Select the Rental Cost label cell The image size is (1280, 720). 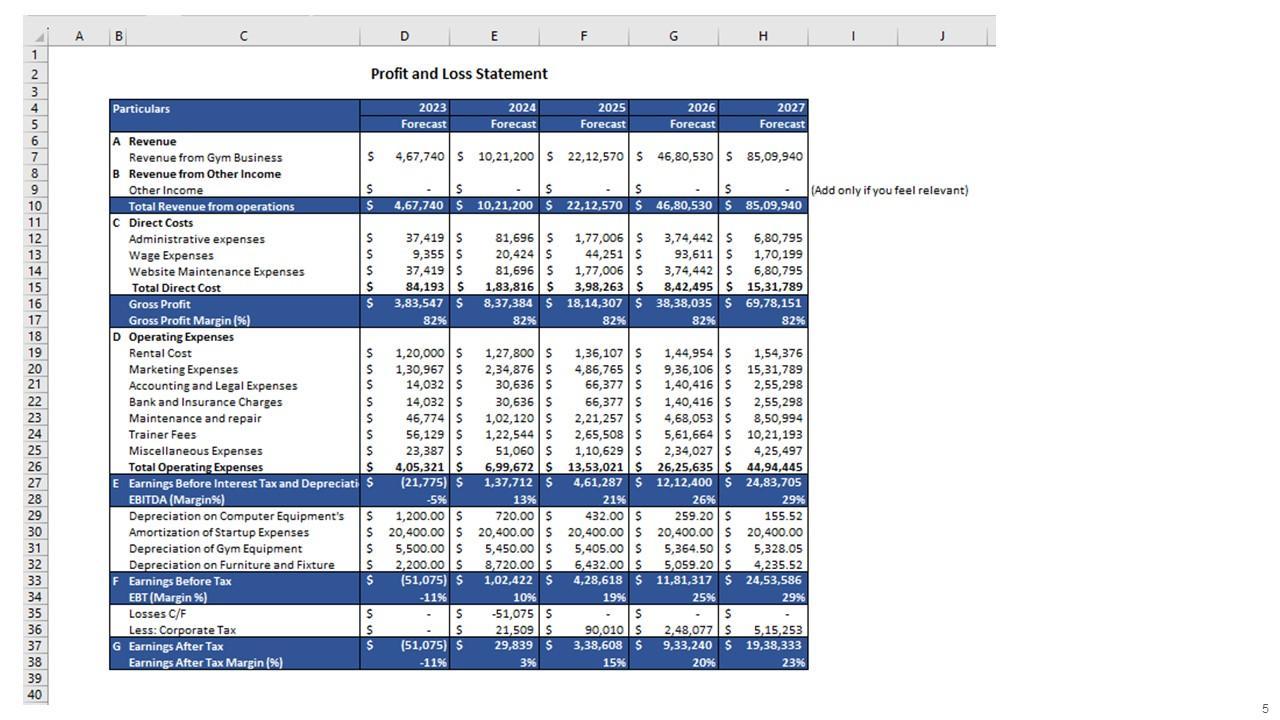click(x=160, y=353)
